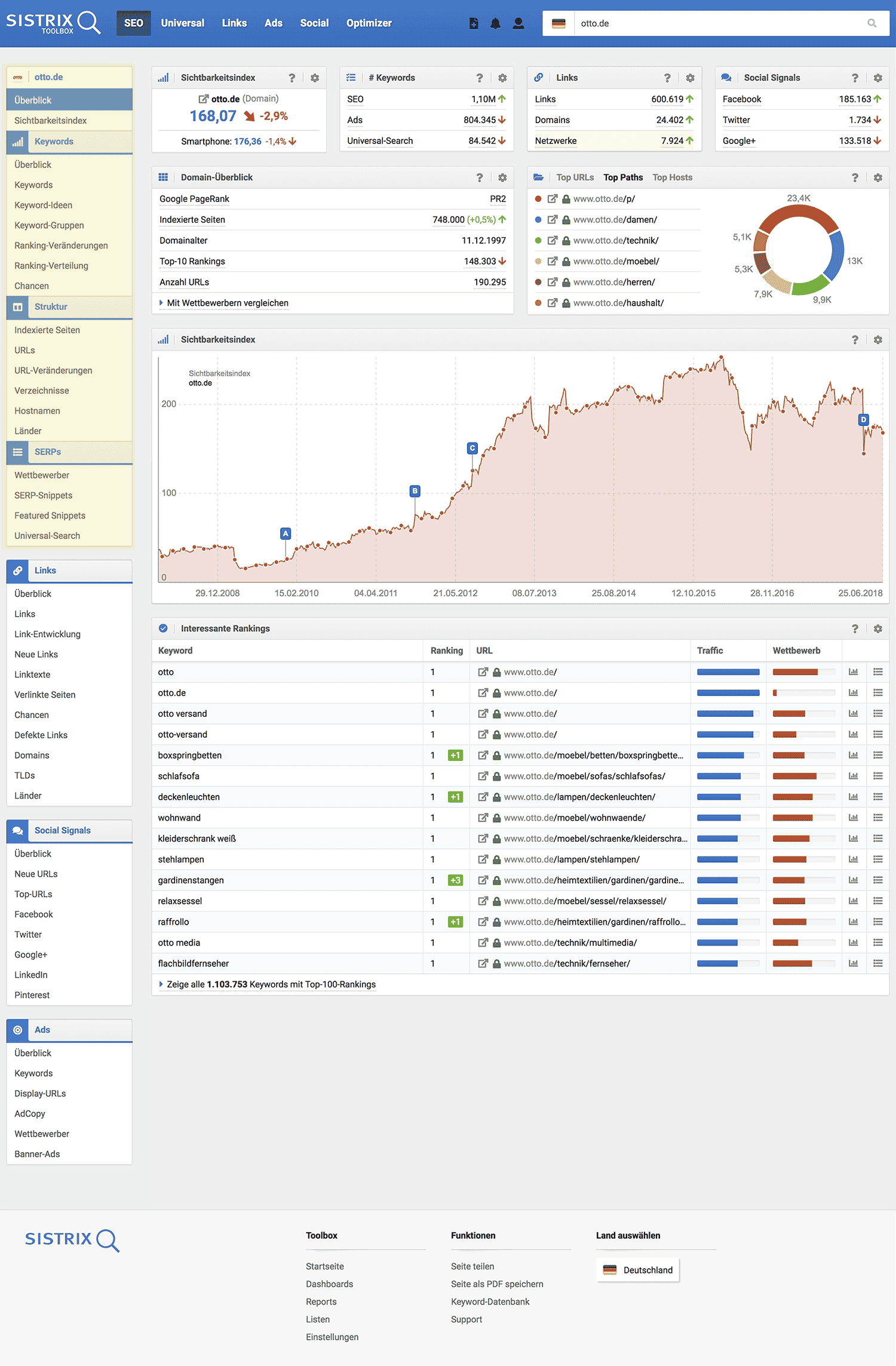
Task: Click Social Signals section icon in sidebar
Action: click(17, 831)
